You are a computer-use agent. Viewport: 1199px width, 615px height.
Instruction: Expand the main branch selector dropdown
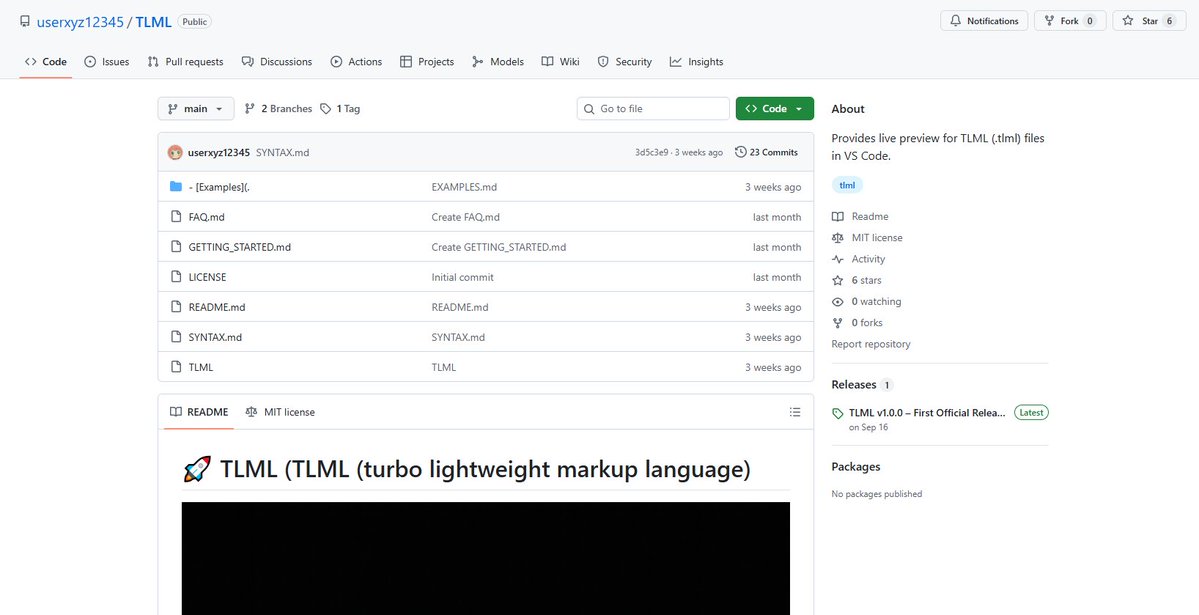coord(196,109)
